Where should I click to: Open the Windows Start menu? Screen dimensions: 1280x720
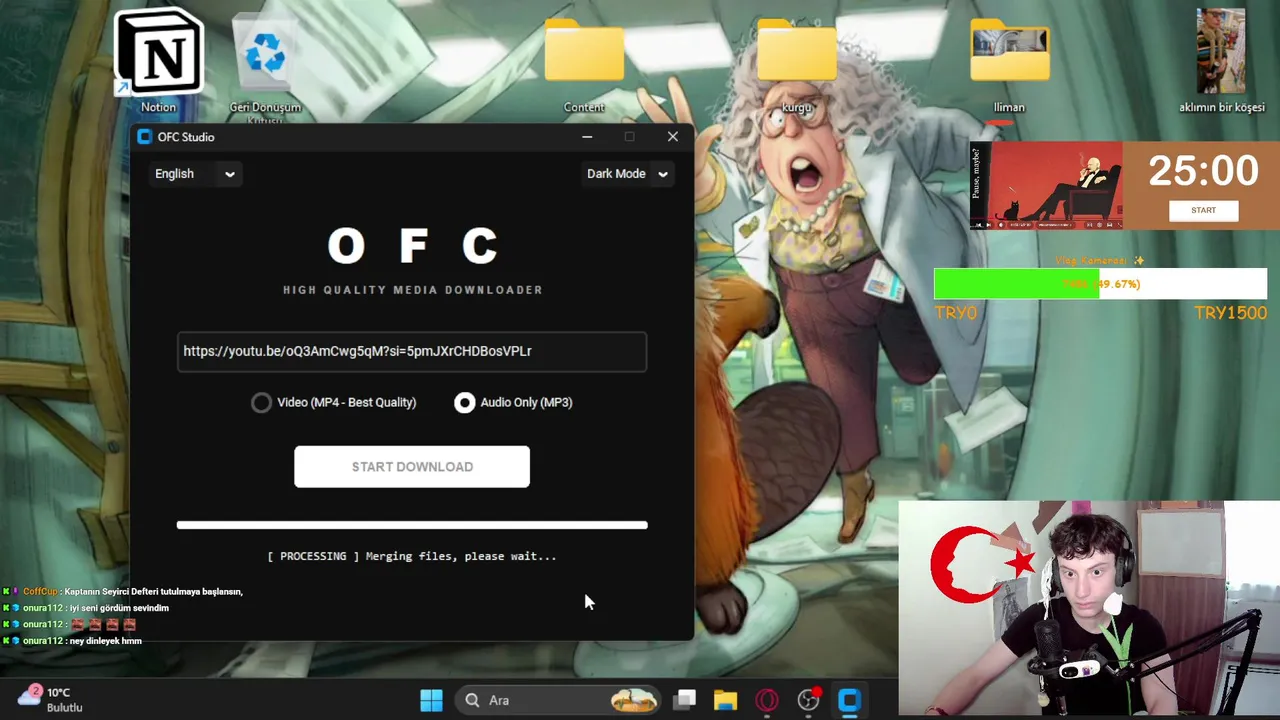431,700
